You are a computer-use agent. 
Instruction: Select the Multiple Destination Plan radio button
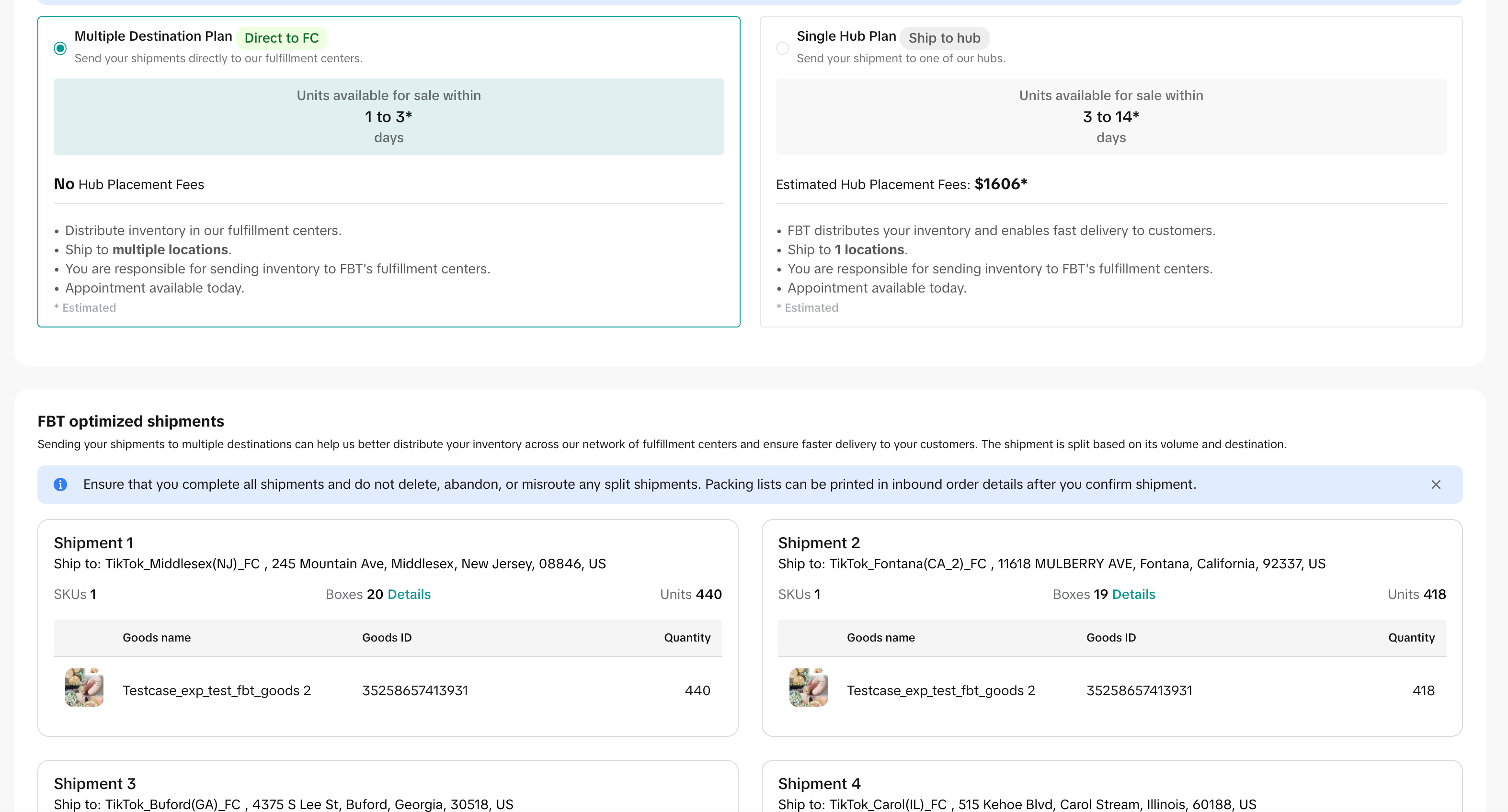[60, 48]
